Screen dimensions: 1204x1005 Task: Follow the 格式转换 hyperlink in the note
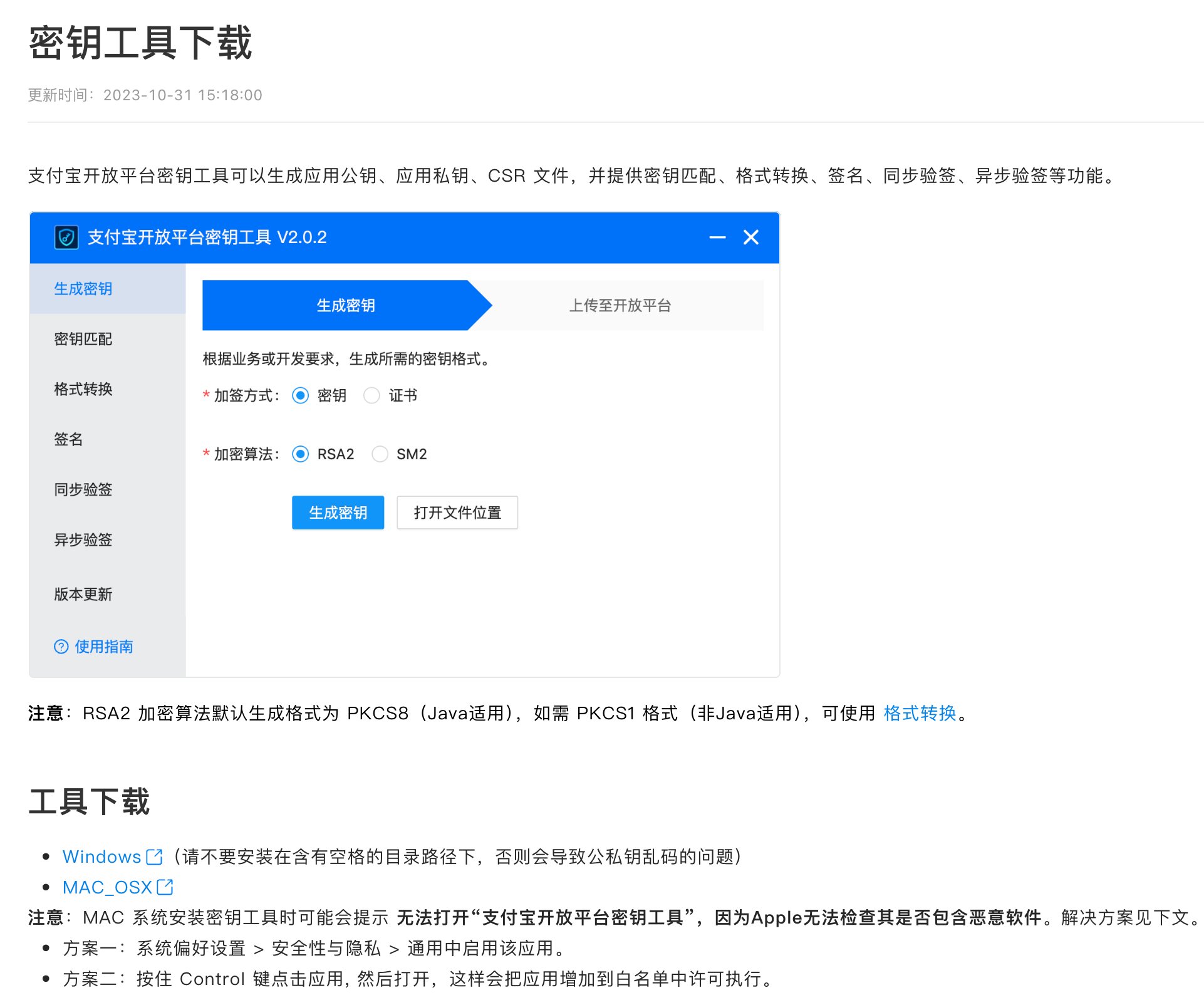point(920,713)
